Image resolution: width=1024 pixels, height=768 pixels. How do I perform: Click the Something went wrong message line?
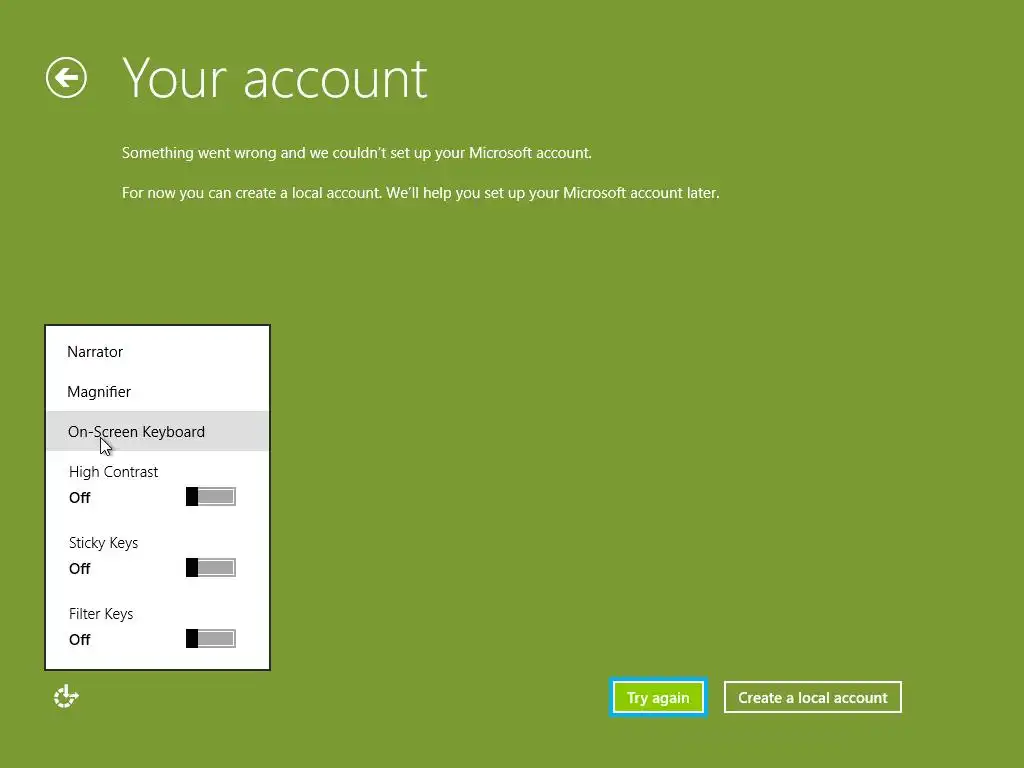coord(357,153)
